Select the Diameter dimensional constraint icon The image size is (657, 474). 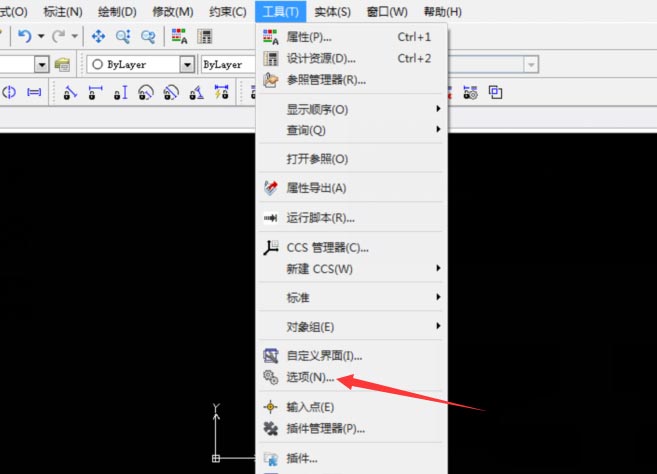(x=171, y=92)
